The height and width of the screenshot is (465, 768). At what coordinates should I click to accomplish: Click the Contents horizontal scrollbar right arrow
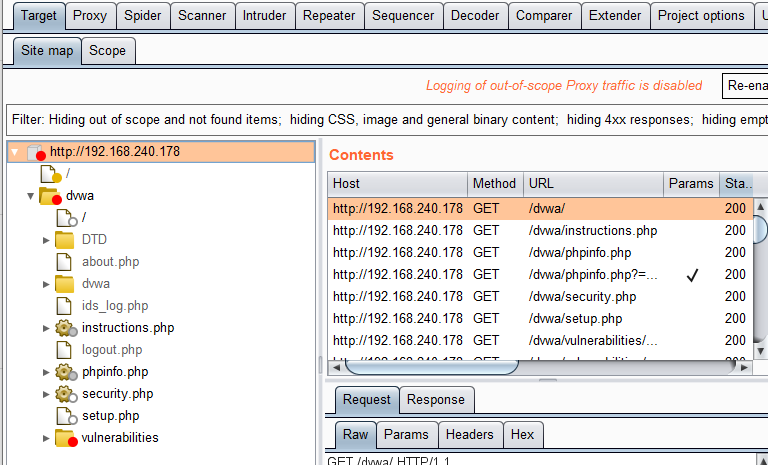click(x=744, y=367)
